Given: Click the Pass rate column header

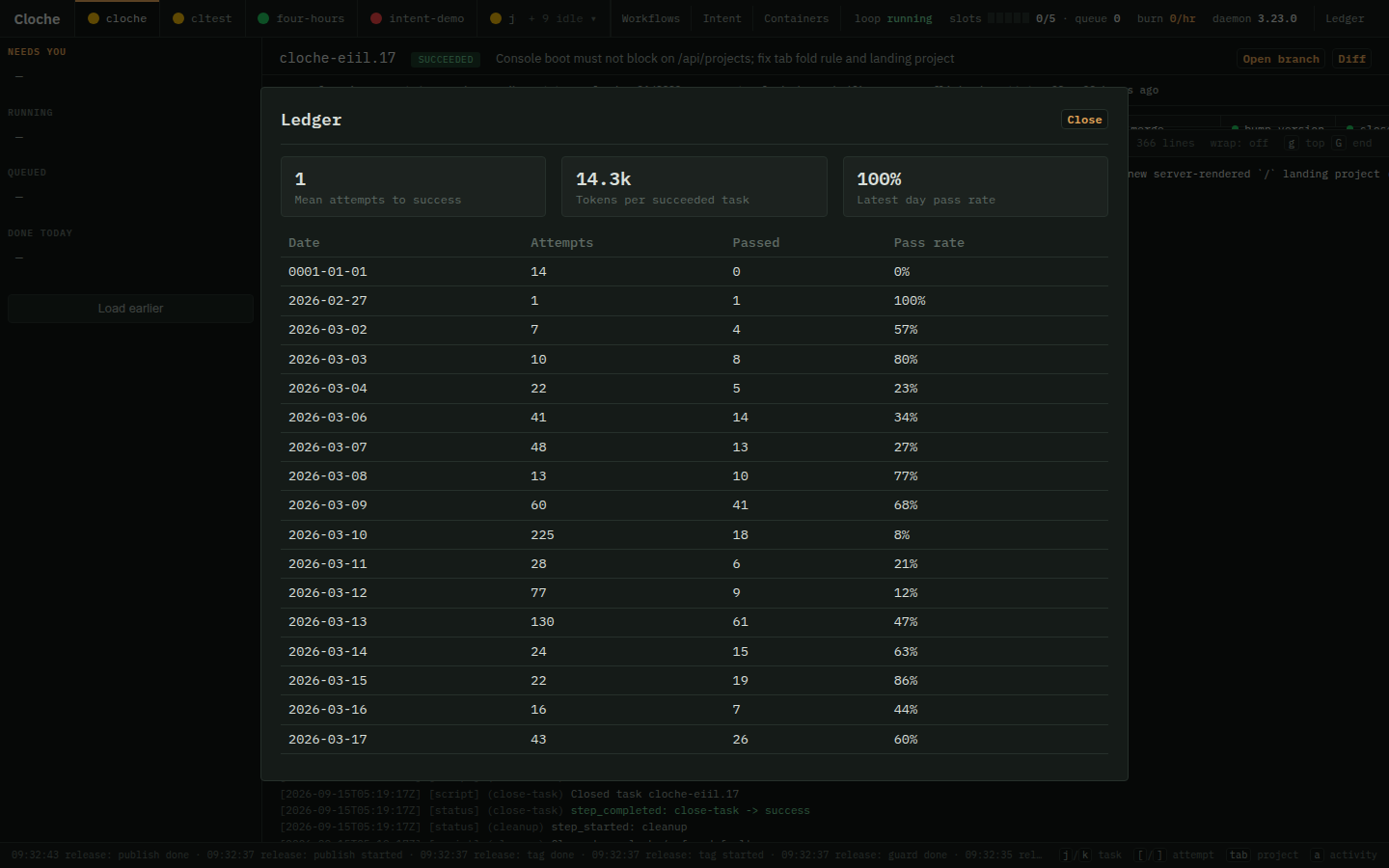Looking at the screenshot, I should [929, 243].
